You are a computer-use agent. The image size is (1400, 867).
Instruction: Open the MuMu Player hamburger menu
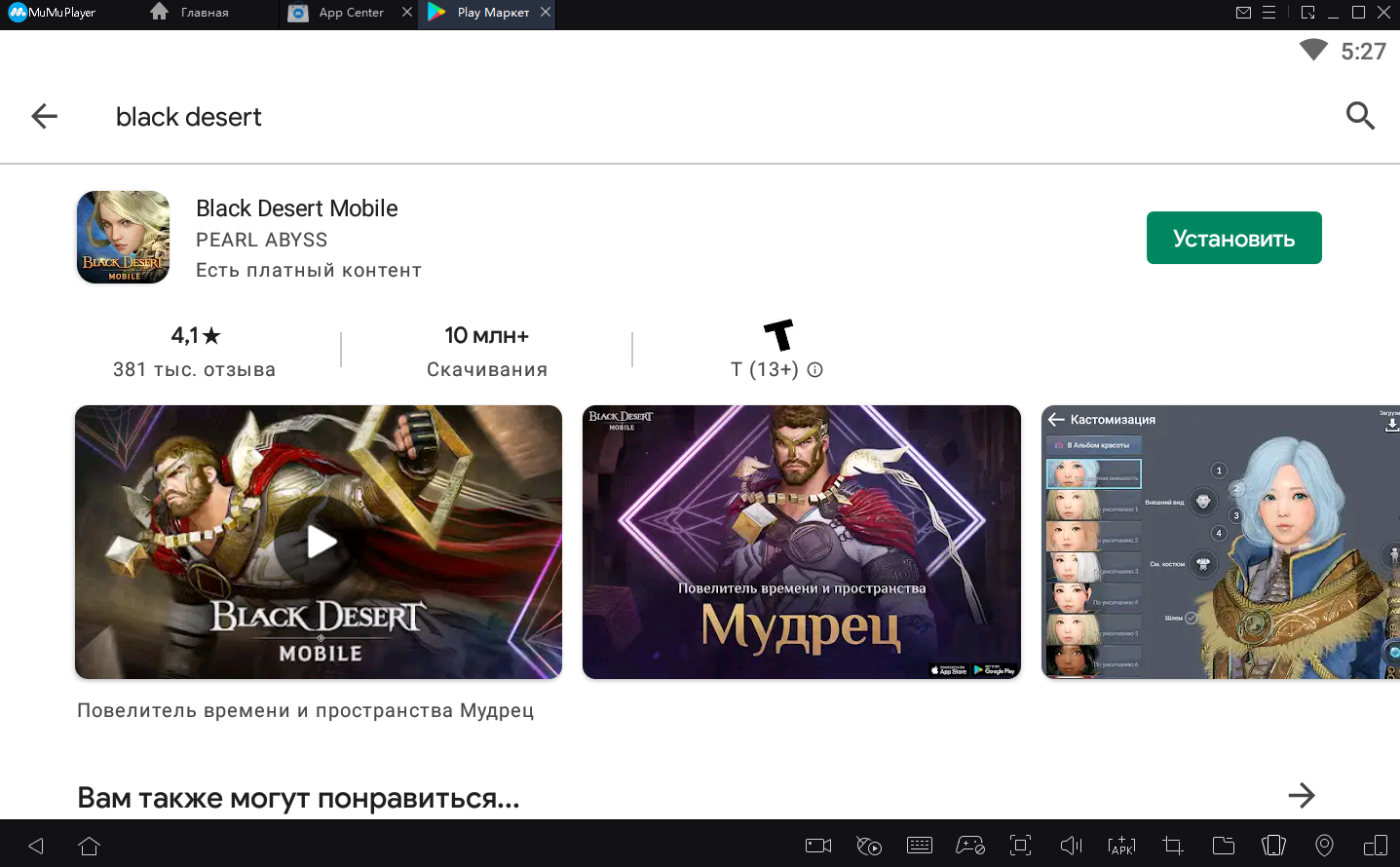(1268, 13)
